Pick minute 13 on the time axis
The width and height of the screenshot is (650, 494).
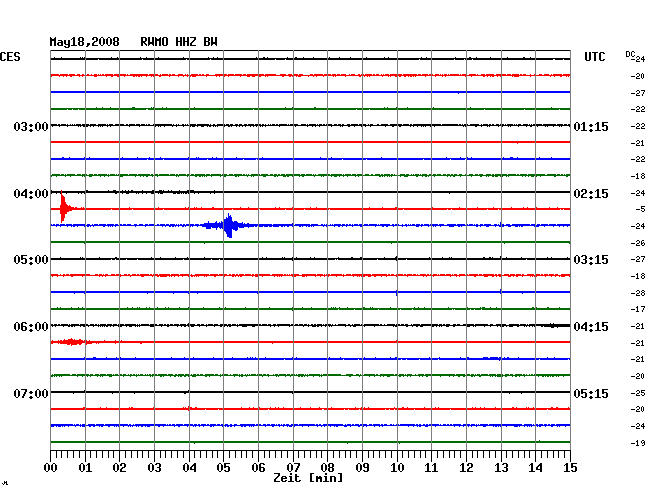tap(501, 467)
